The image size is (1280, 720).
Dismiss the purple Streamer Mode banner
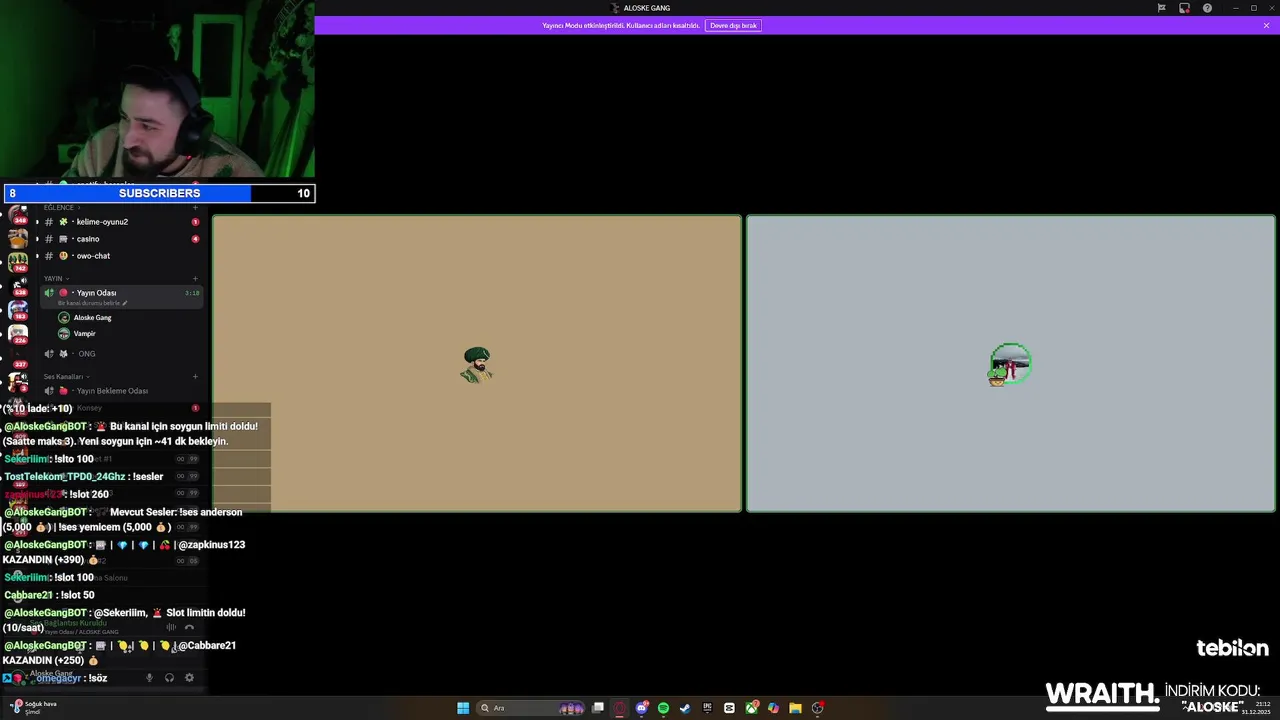click(x=1266, y=25)
